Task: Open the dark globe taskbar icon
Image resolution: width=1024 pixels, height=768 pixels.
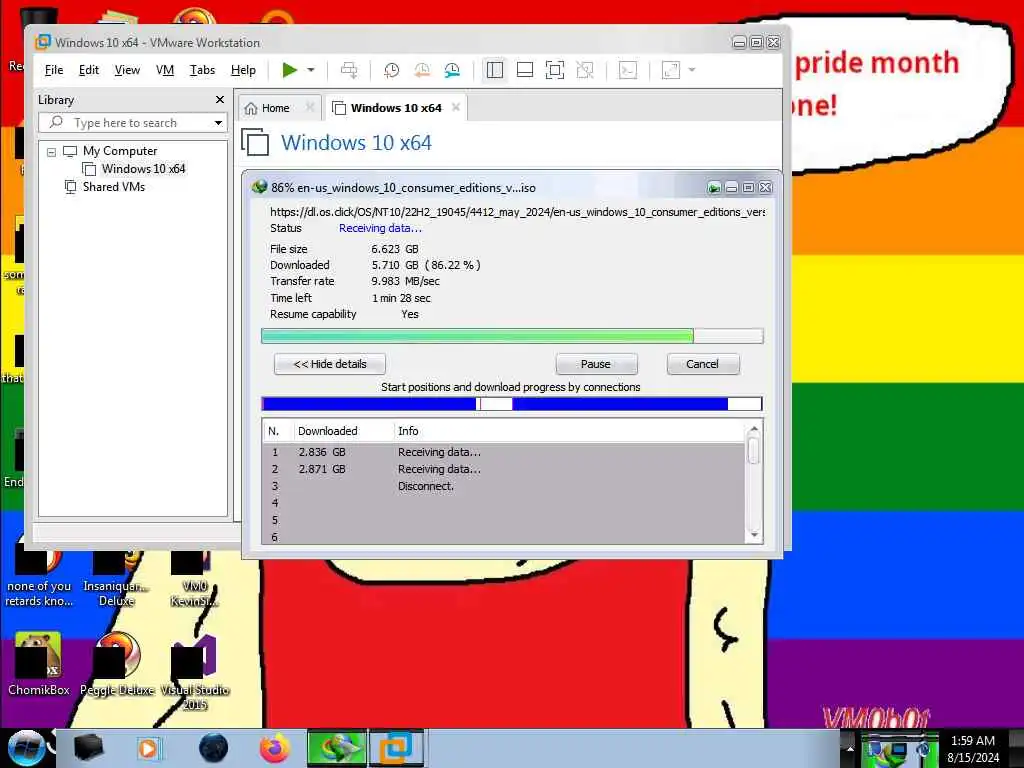Action: coord(214,748)
